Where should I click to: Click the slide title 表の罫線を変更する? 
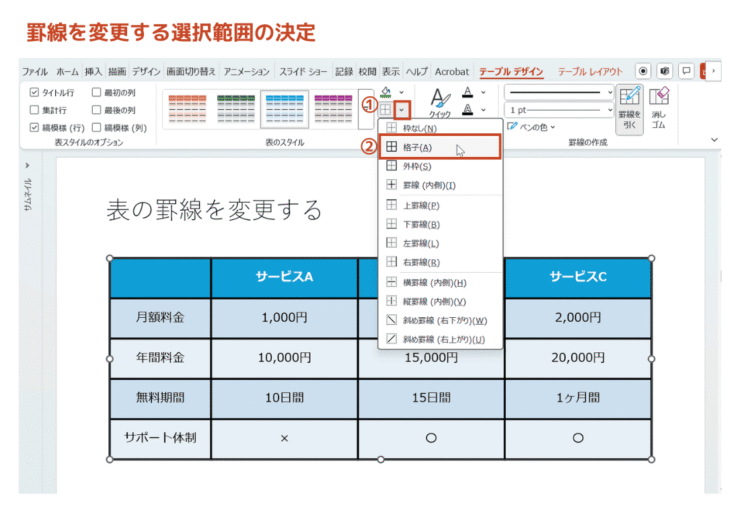pyautogui.click(x=214, y=210)
